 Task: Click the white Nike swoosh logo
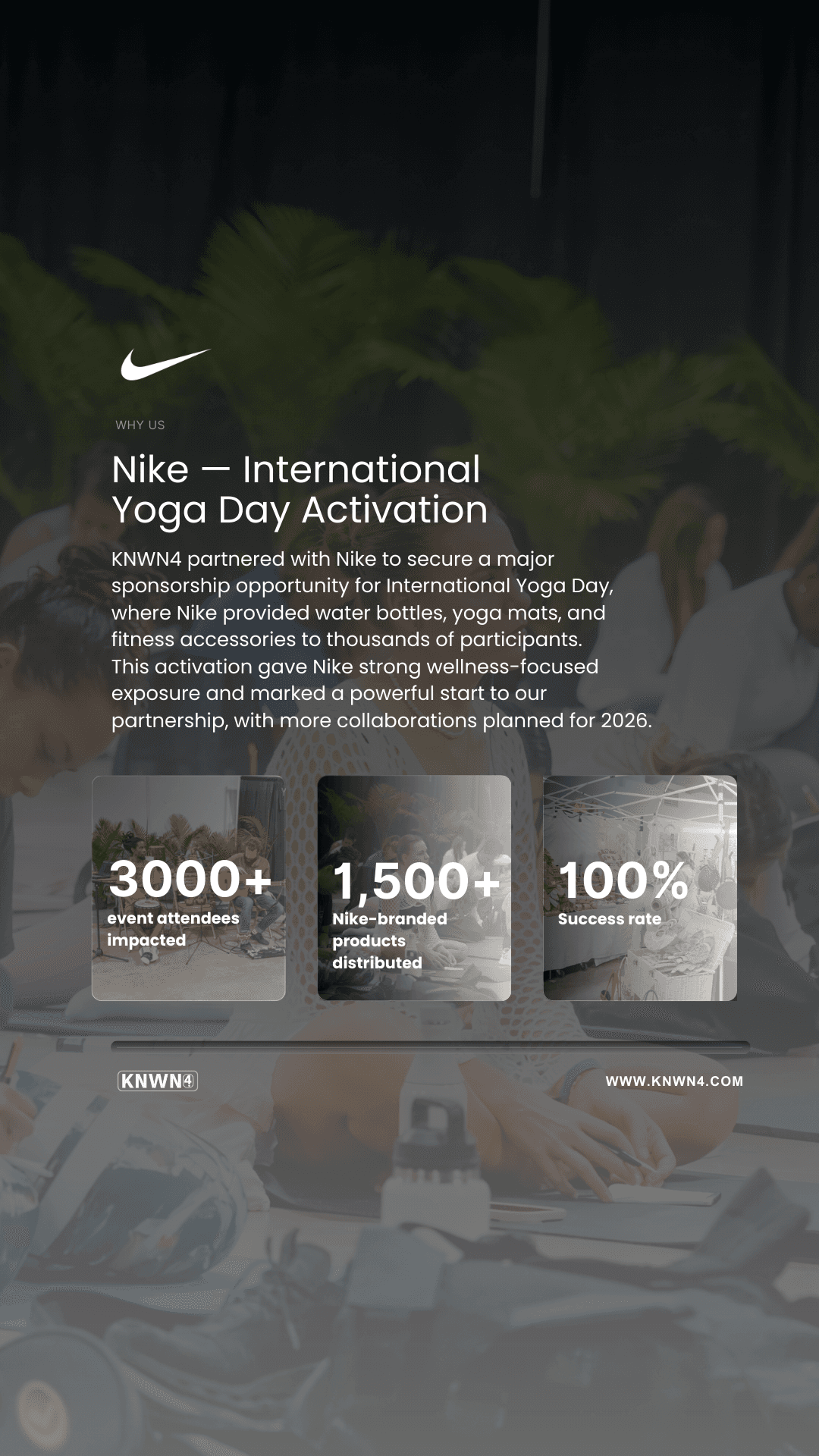pyautogui.click(x=165, y=365)
